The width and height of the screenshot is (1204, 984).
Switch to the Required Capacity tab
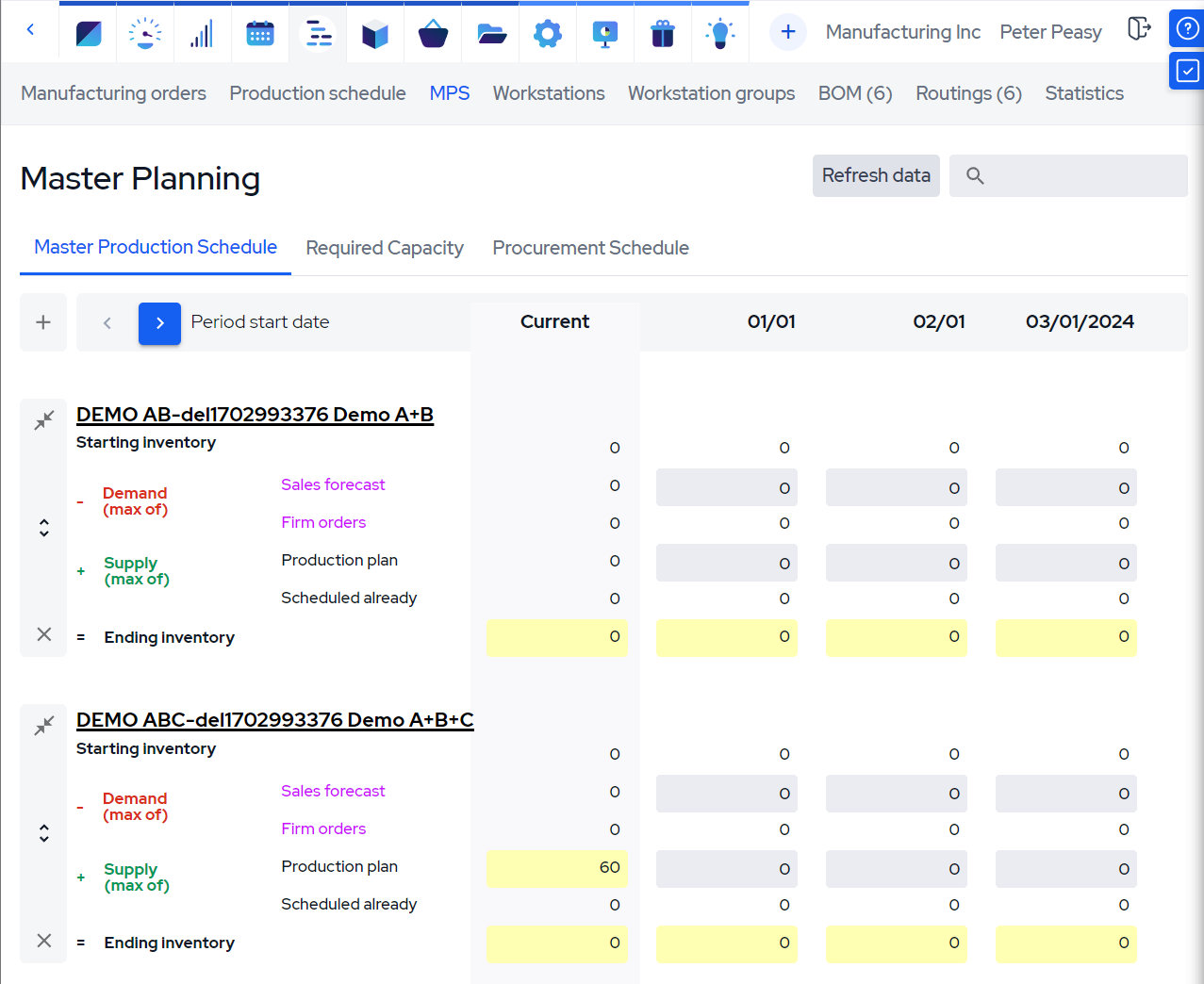[385, 248]
